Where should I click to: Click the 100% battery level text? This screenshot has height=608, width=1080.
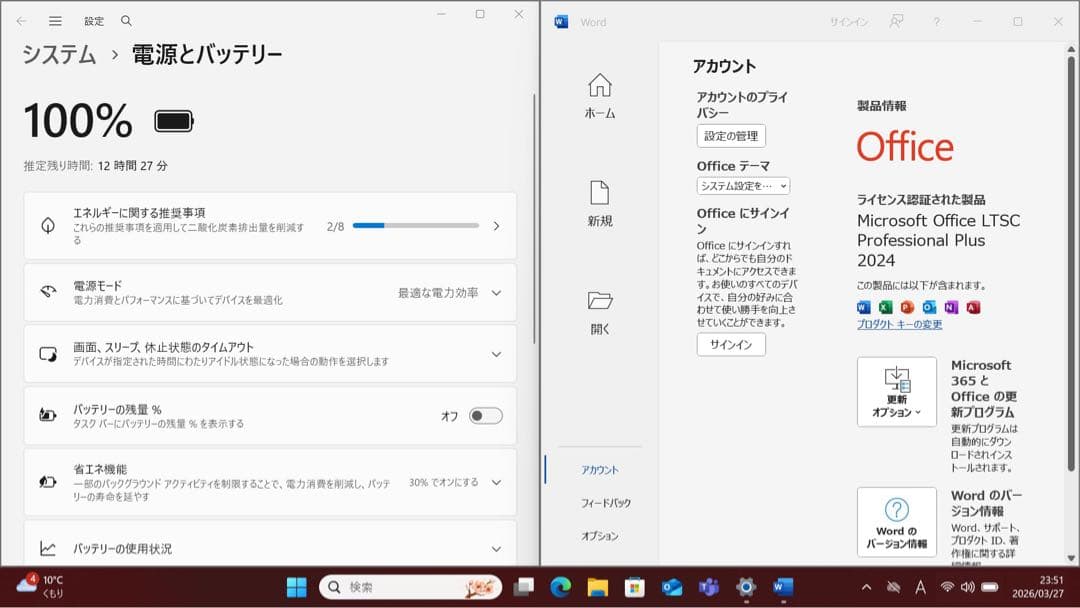pyautogui.click(x=78, y=121)
